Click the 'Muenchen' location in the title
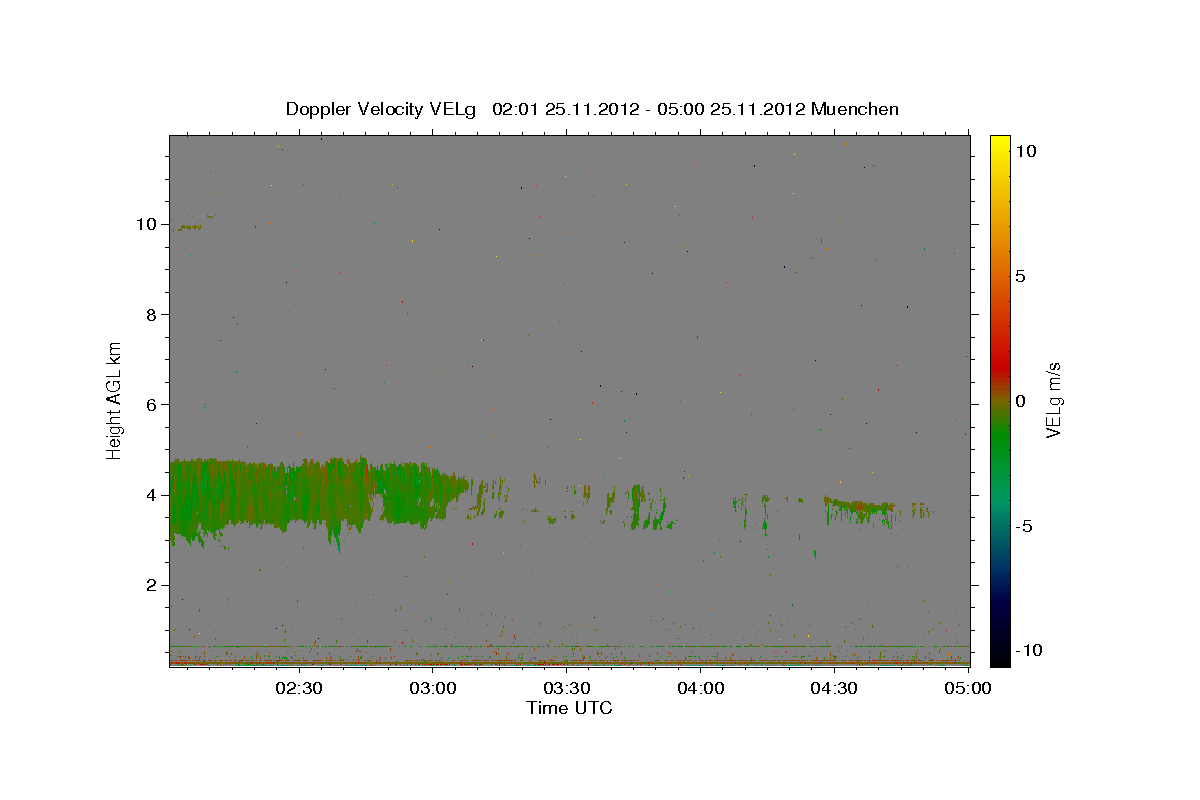The image size is (1200, 800). click(x=855, y=109)
